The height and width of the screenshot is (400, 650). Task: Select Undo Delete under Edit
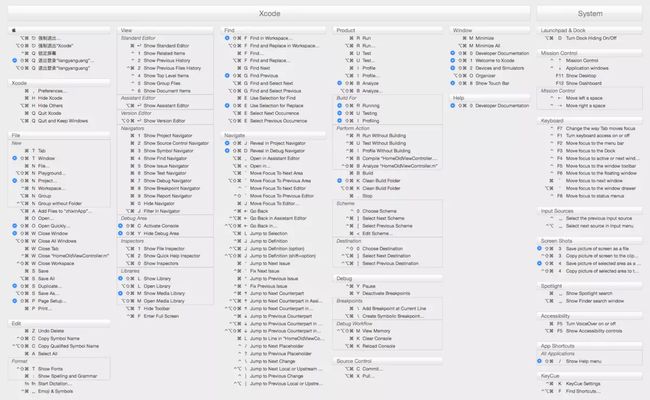pos(51,331)
